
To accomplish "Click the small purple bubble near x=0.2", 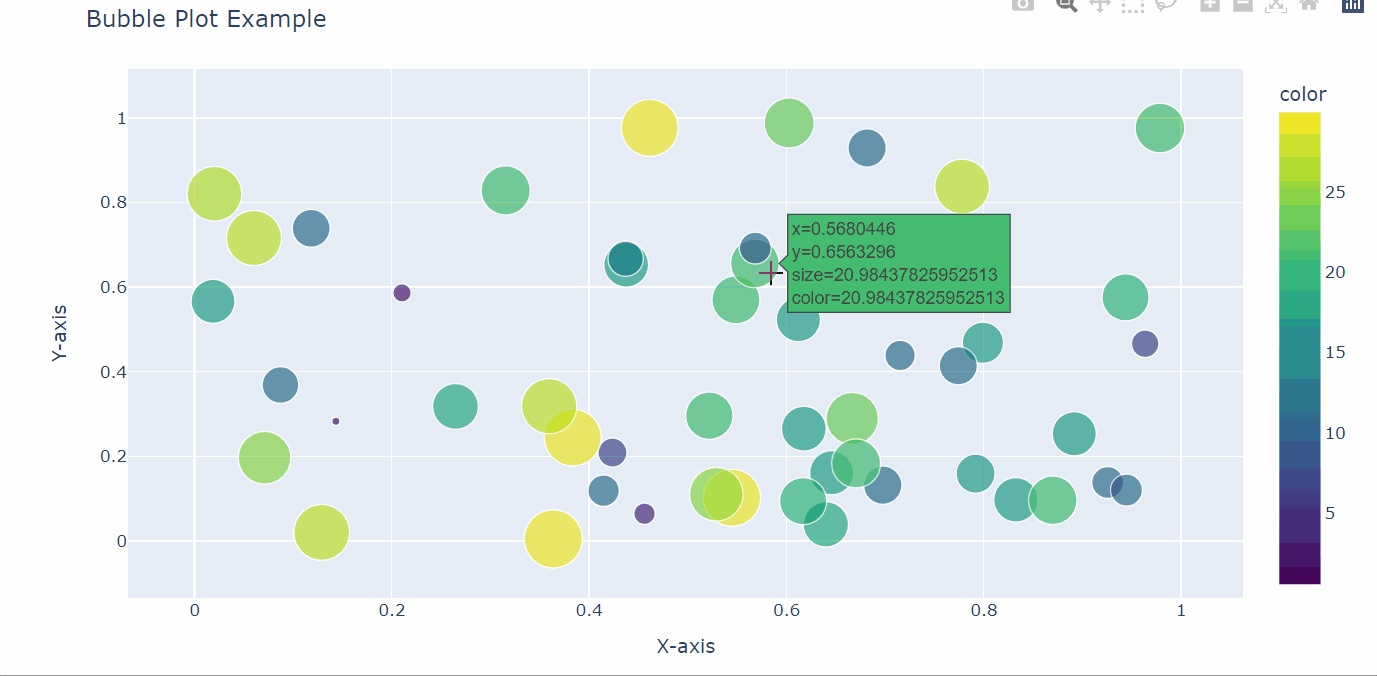I will (402, 293).
